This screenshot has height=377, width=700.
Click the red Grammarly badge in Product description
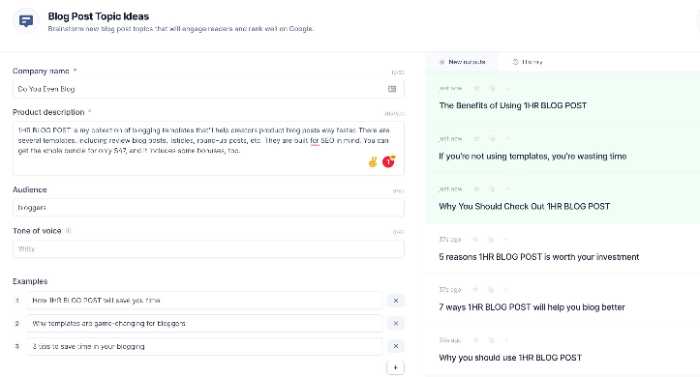(388, 161)
